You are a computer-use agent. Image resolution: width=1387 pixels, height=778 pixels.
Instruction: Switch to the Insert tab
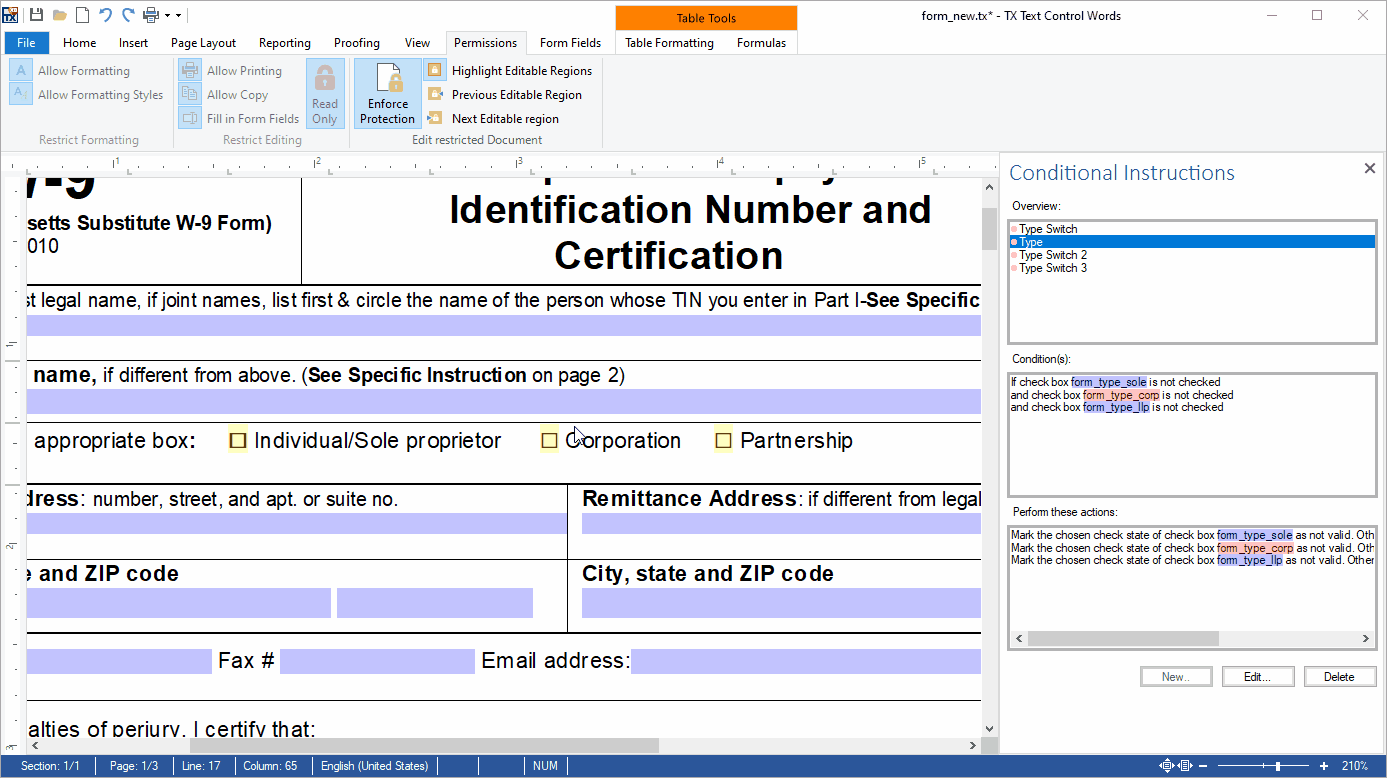[x=133, y=43]
